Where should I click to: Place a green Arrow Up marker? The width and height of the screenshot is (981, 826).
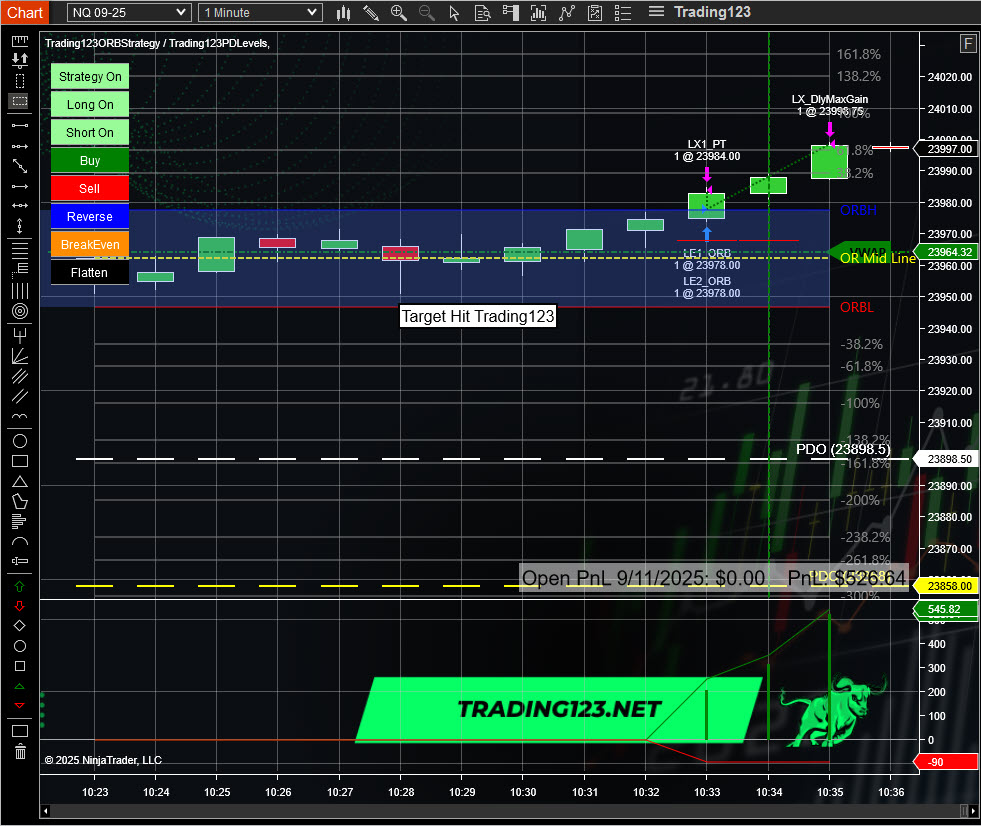click(19, 586)
